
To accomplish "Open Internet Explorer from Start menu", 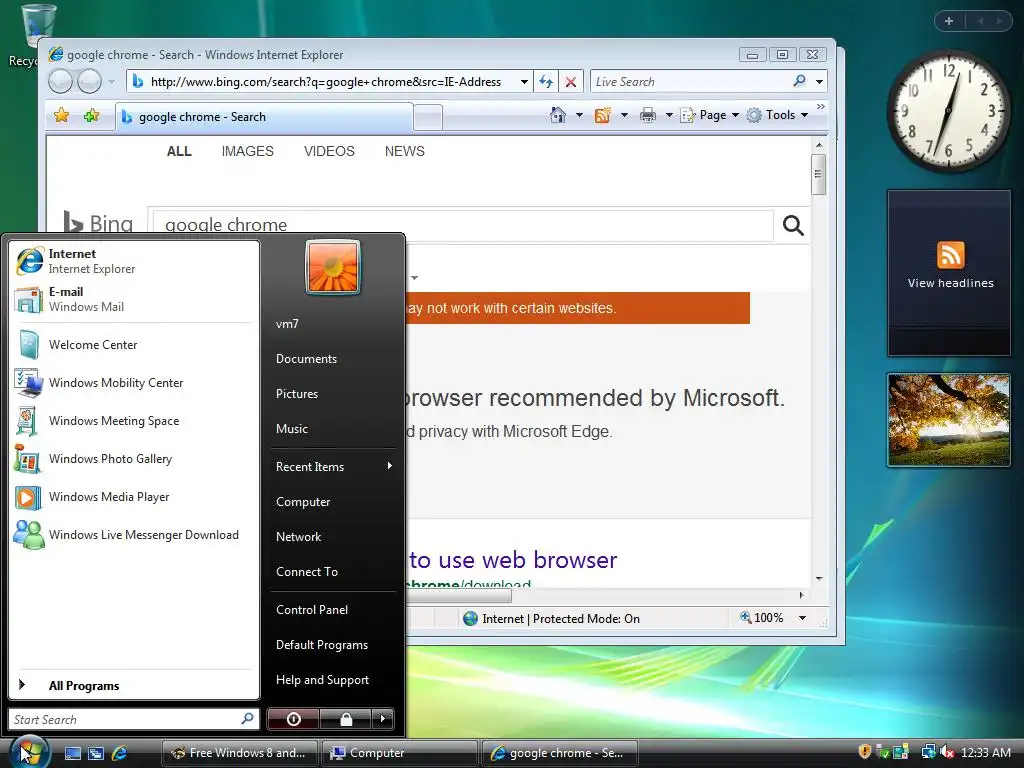I will click(x=134, y=261).
